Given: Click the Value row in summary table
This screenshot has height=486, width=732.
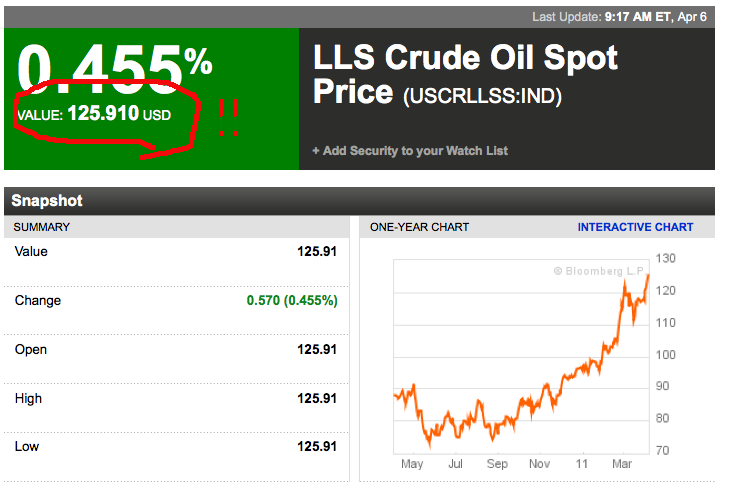Looking at the screenshot, I should pyautogui.click(x=177, y=251).
